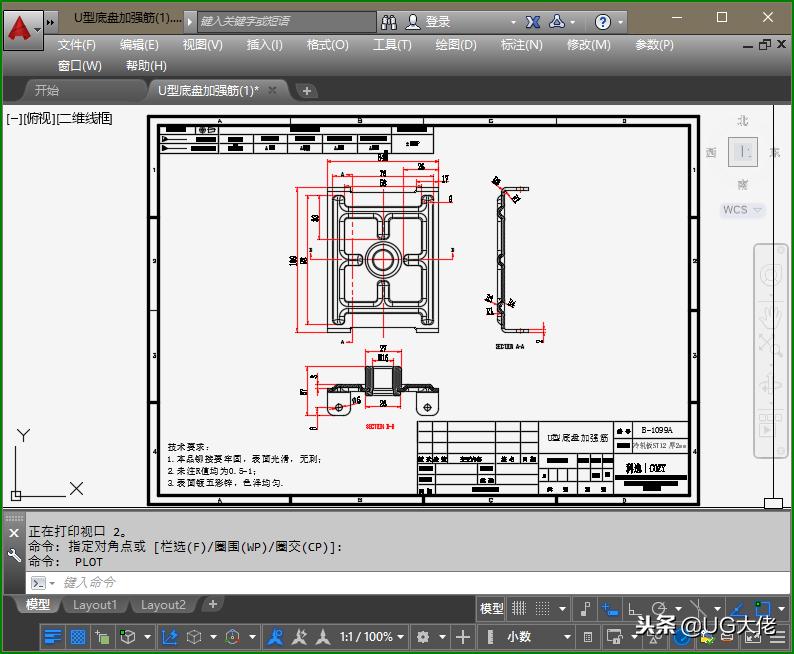The width and height of the screenshot is (794, 654).
Task: Click the 登录 sign-in button
Action: coord(438,22)
